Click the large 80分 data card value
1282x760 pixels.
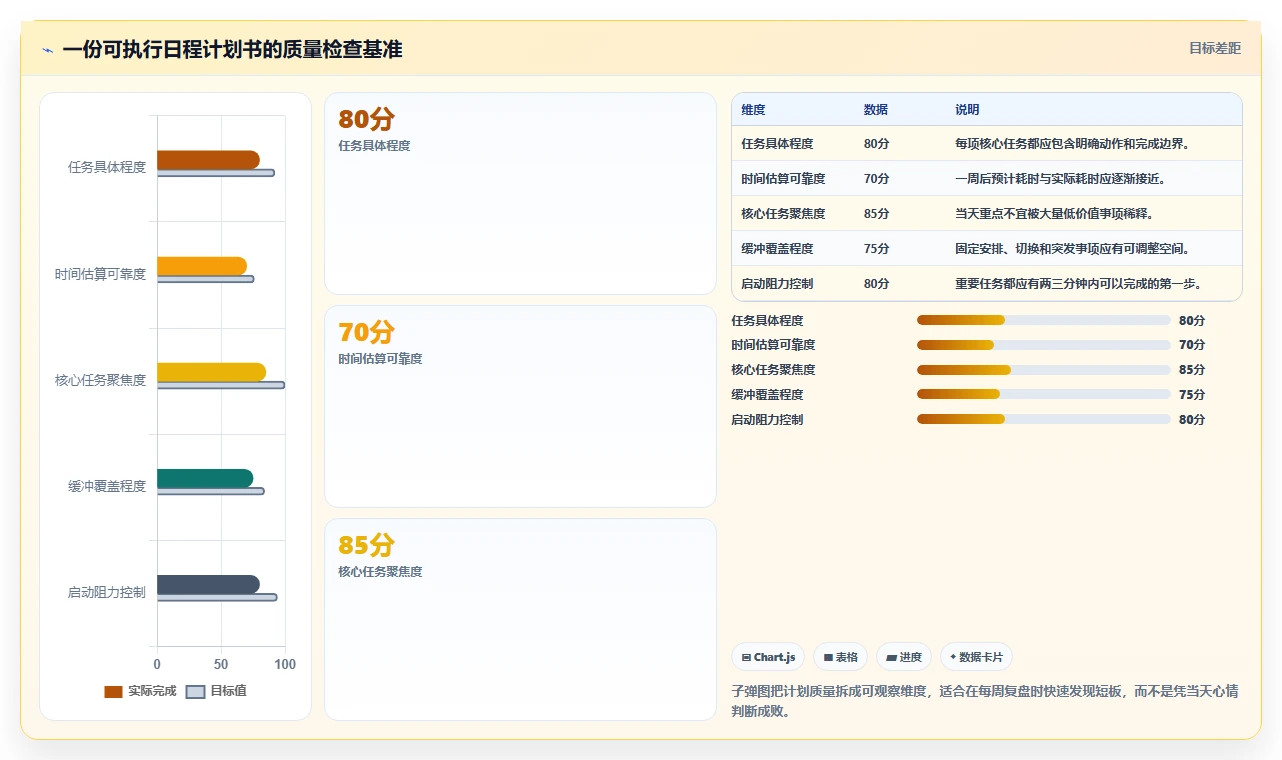click(x=366, y=119)
